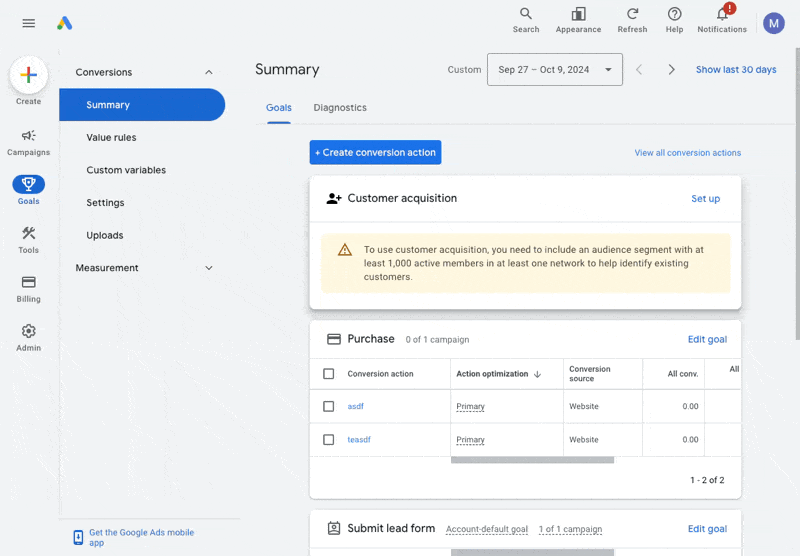Click Primary in the teasdf row
Viewport: 800px width, 556px height.
(x=470, y=440)
